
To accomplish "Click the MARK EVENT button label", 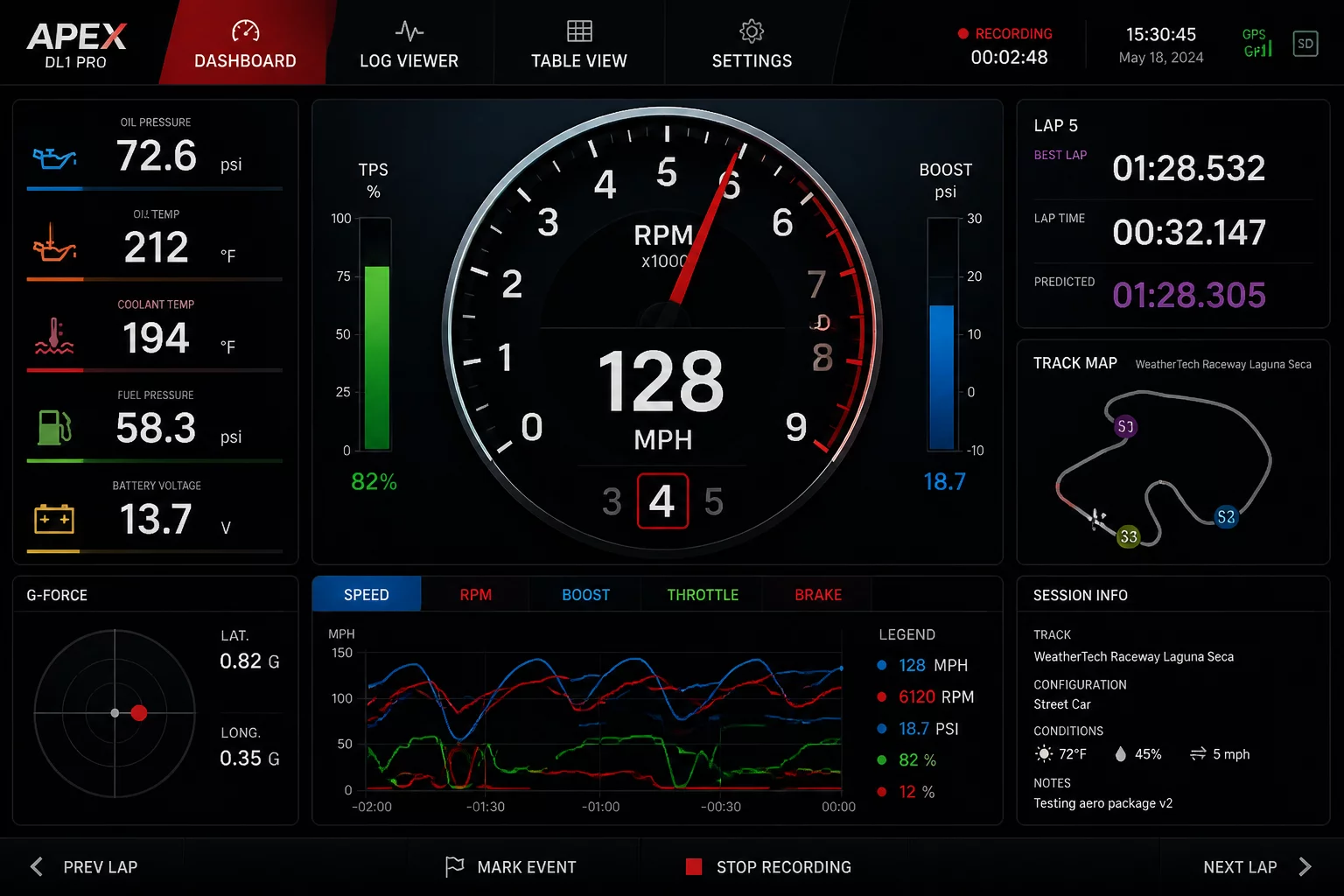I will (527, 867).
